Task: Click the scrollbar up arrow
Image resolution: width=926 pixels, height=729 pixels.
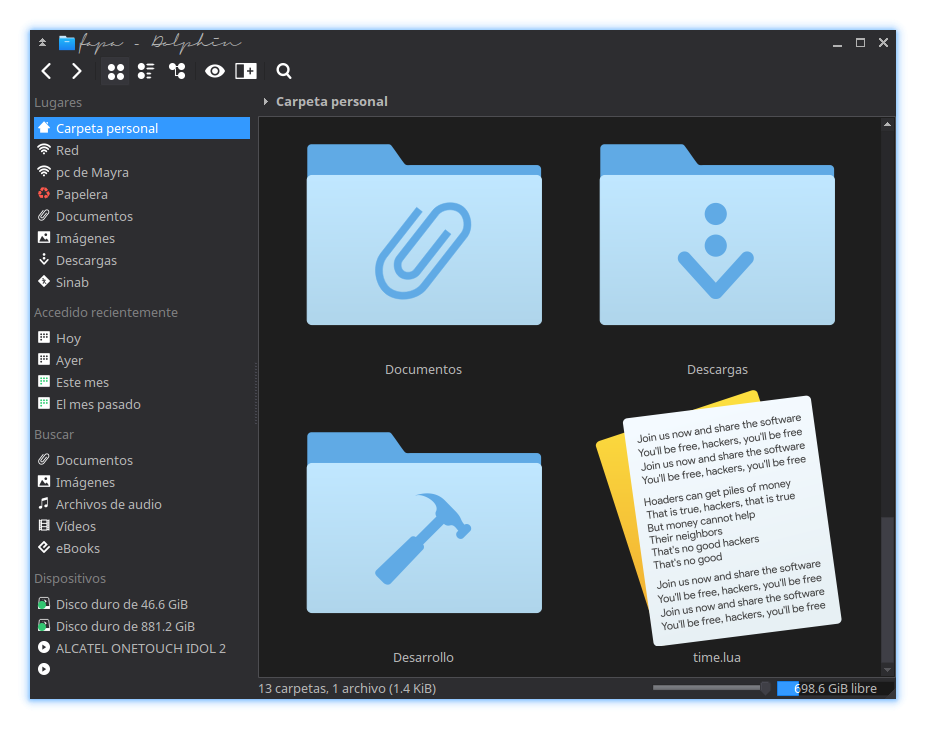Action: tap(887, 124)
